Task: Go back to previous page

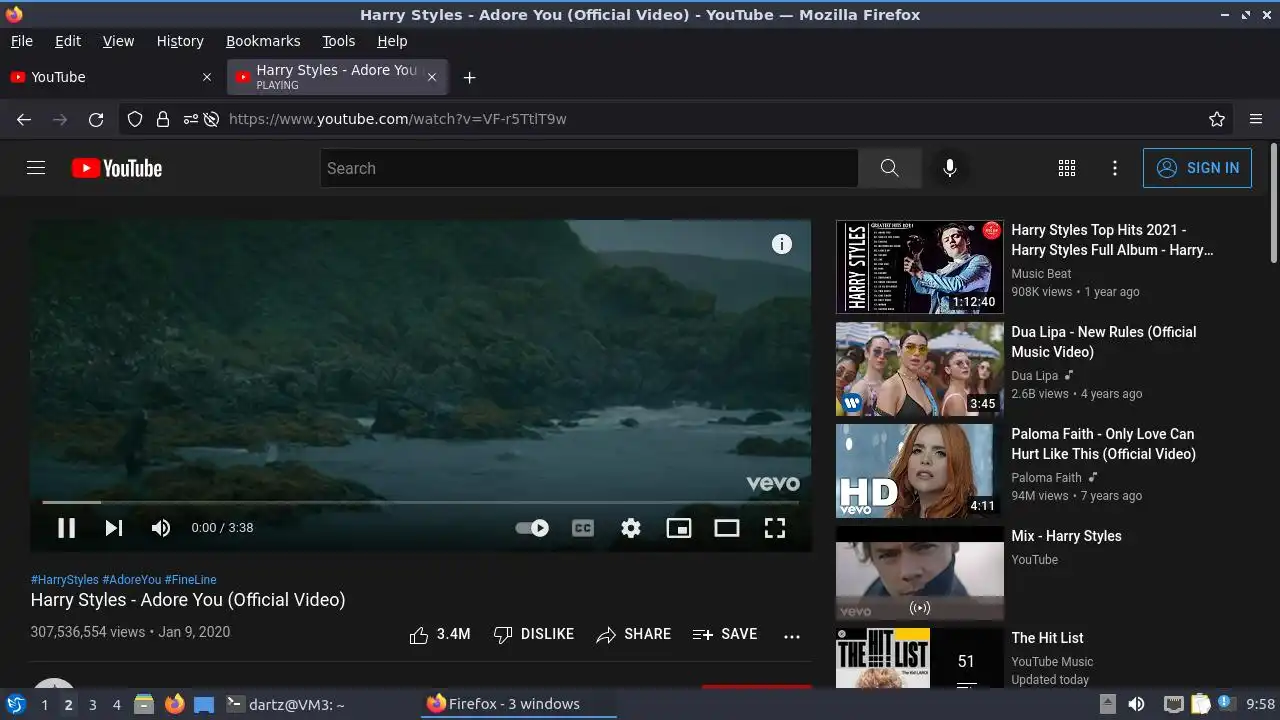Action: [x=24, y=119]
